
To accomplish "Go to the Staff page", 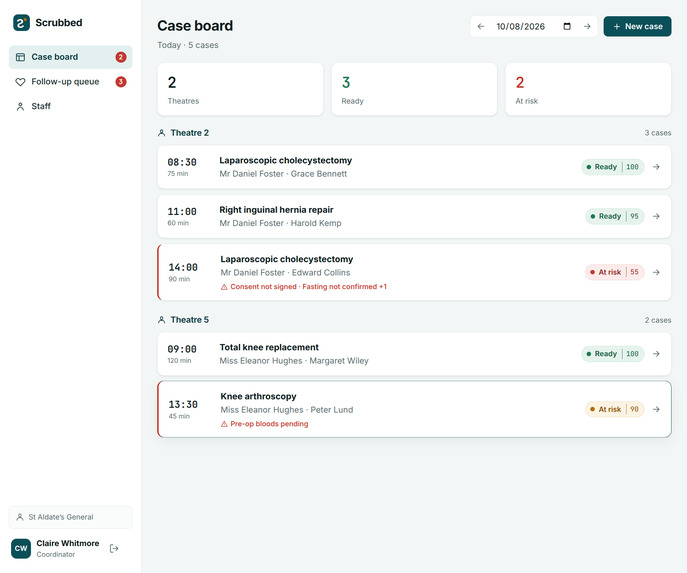I will [71, 106].
